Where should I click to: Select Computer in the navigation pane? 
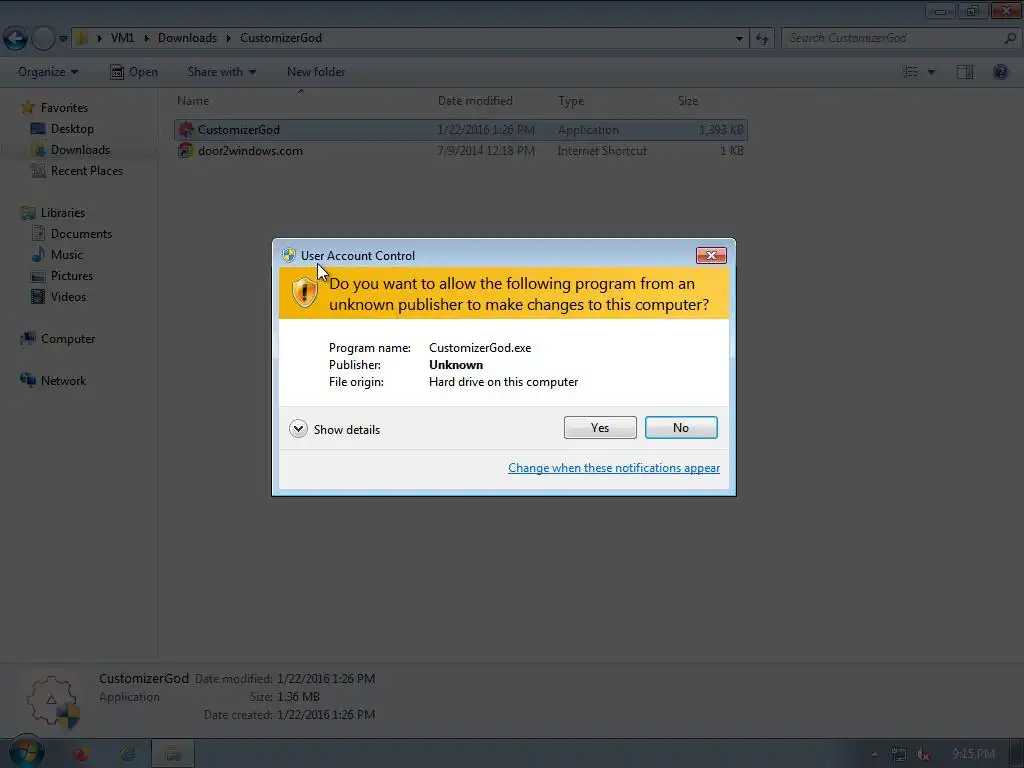point(68,339)
